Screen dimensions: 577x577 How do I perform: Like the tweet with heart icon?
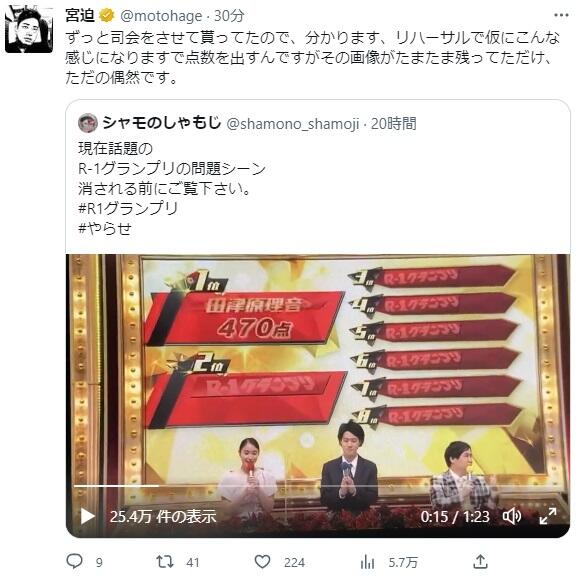(262, 562)
